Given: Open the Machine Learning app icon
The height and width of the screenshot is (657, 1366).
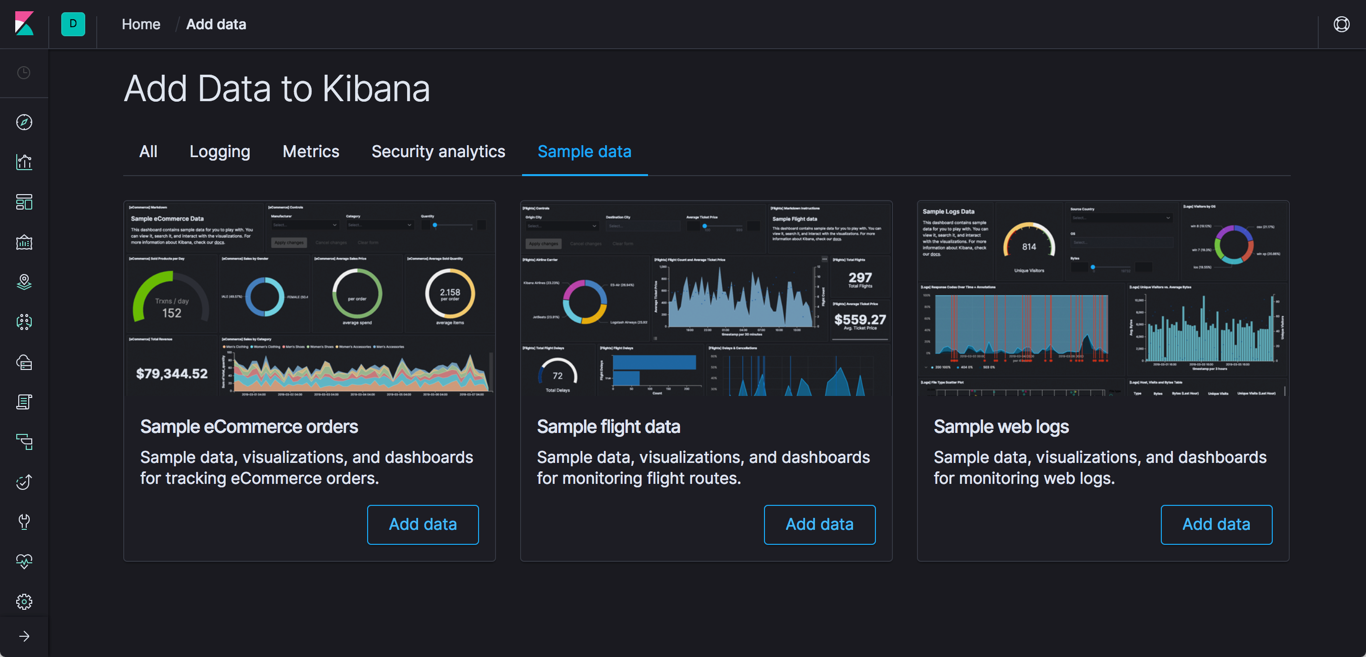Looking at the screenshot, I should coord(24,321).
